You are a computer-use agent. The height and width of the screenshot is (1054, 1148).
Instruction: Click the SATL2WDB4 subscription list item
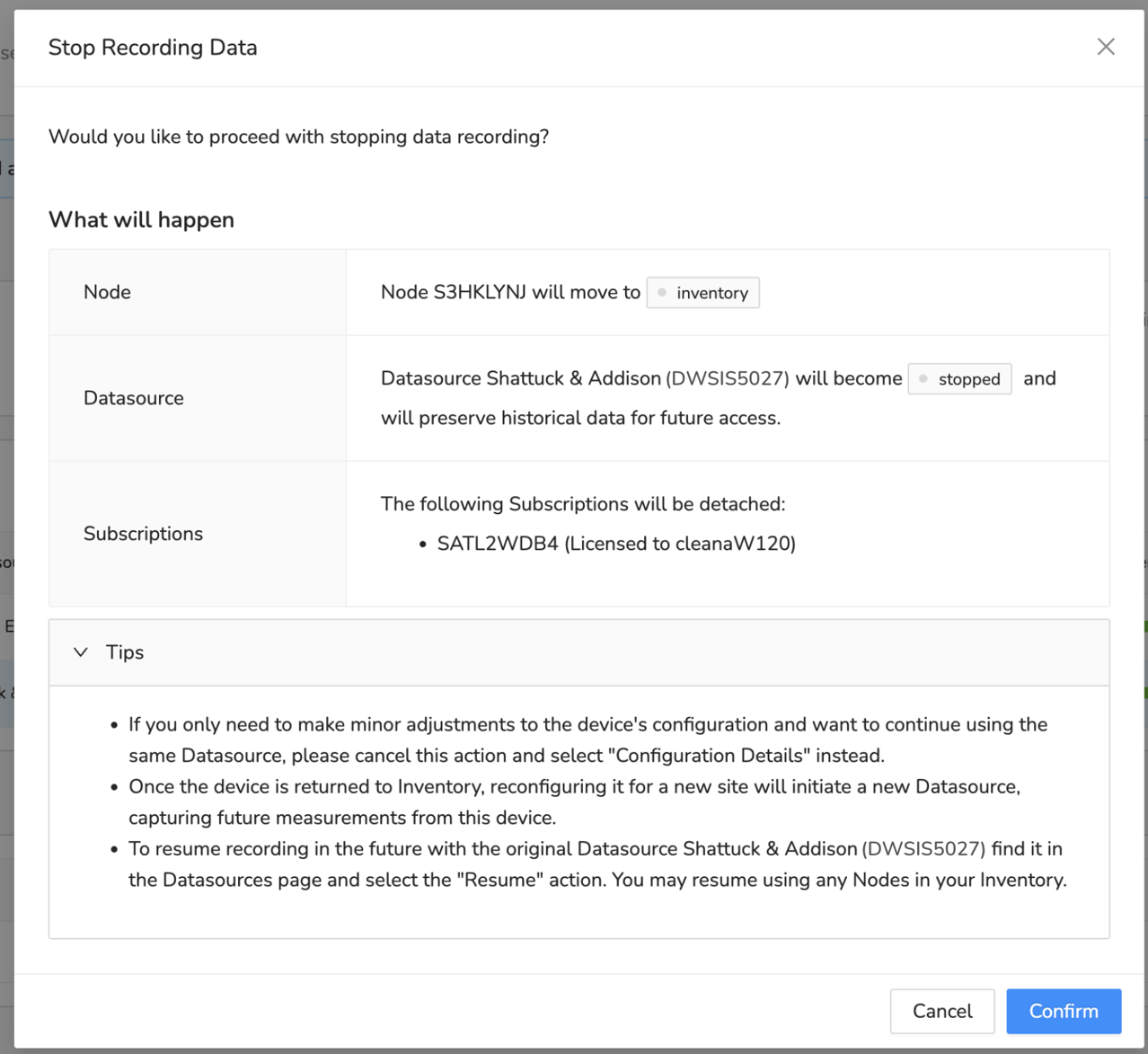click(x=615, y=544)
